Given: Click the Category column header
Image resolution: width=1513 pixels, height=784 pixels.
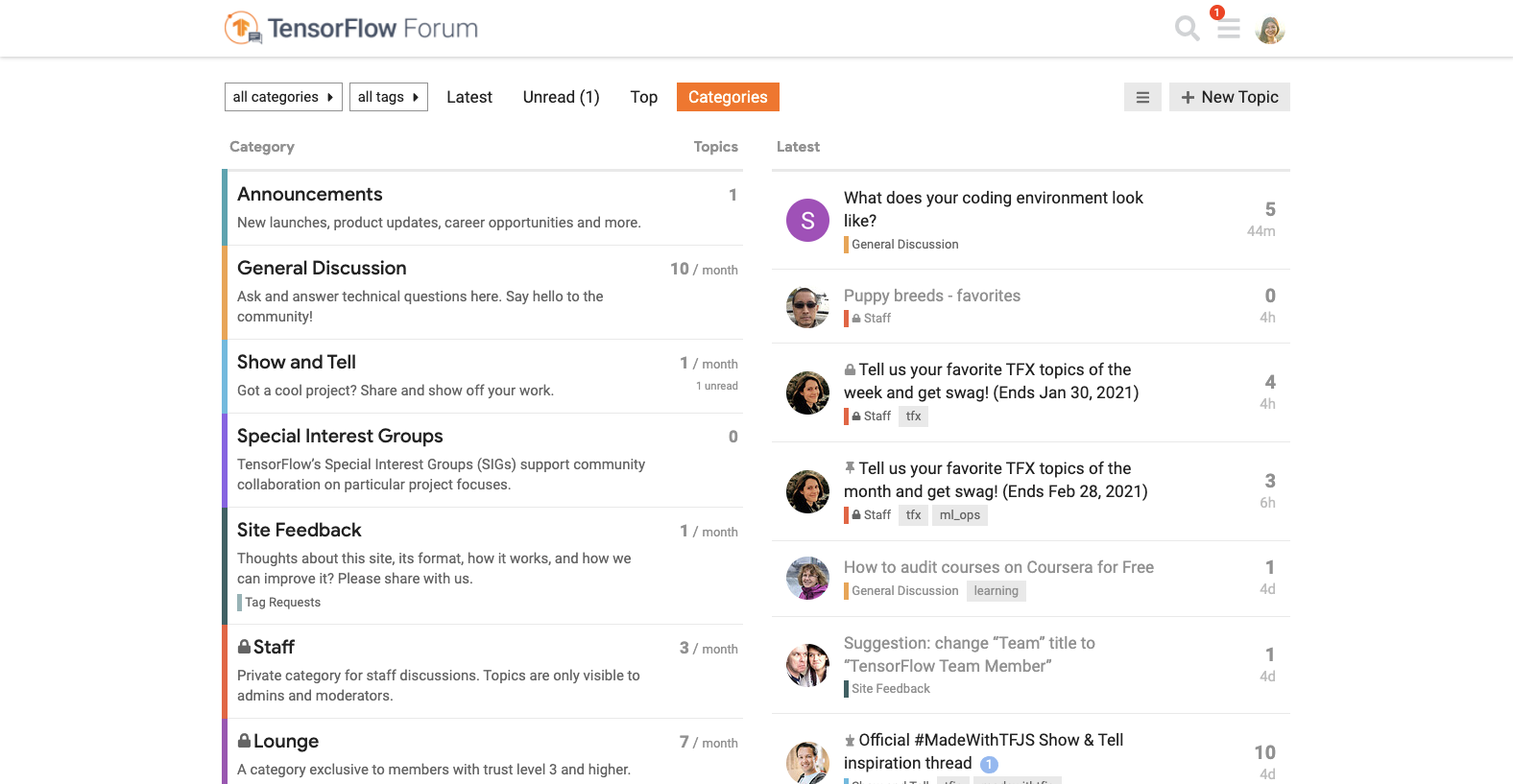Looking at the screenshot, I should tap(262, 147).
